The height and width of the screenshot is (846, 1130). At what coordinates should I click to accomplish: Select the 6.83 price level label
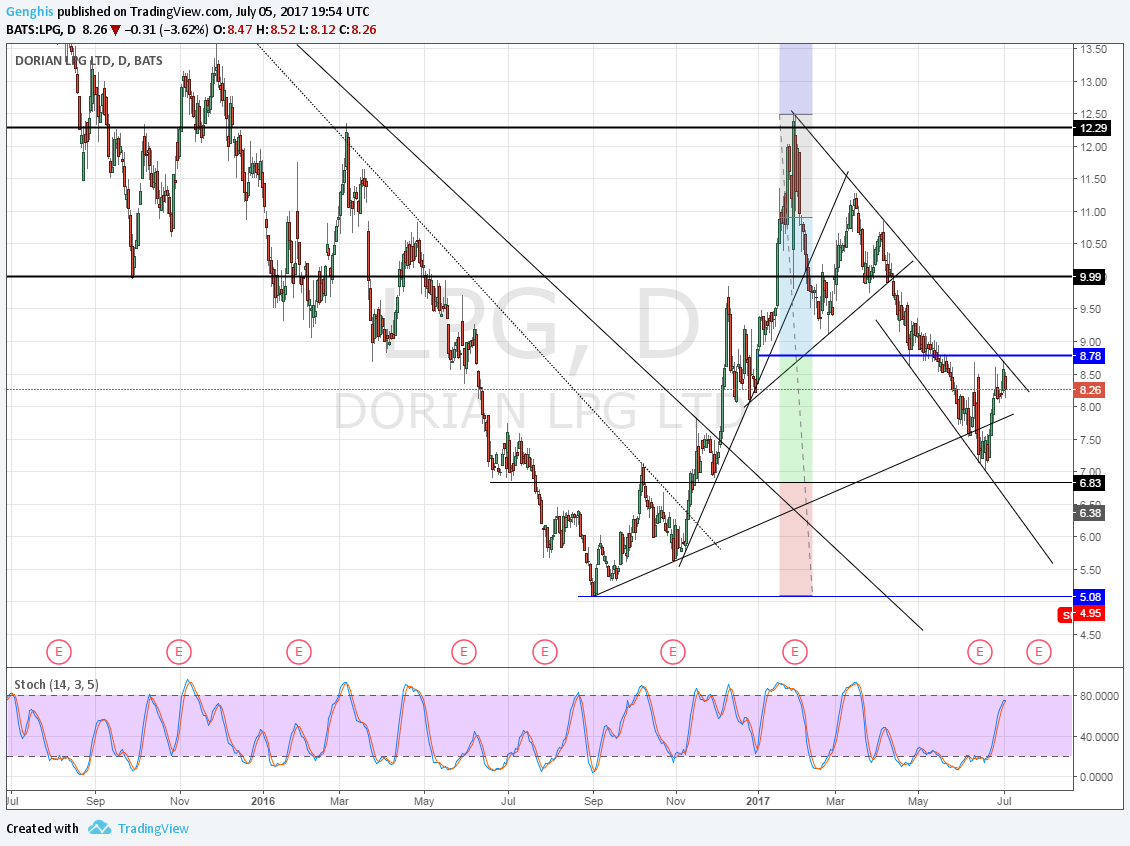[1090, 484]
